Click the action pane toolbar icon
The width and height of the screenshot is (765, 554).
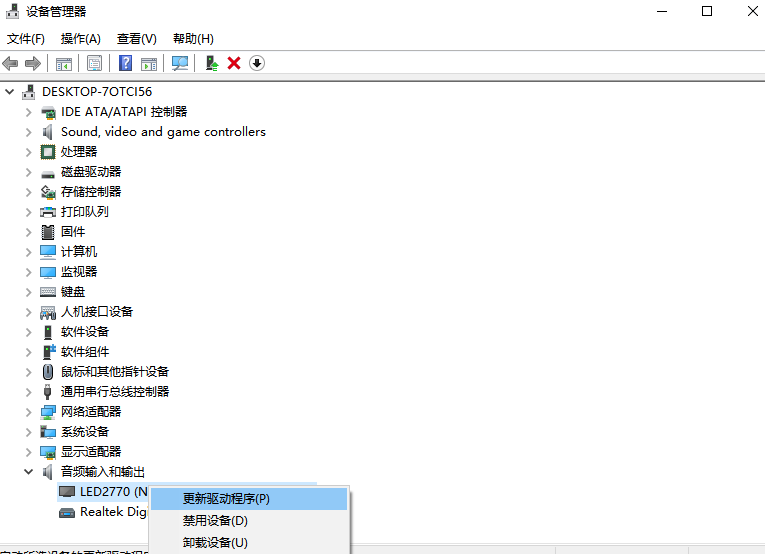click(x=149, y=64)
